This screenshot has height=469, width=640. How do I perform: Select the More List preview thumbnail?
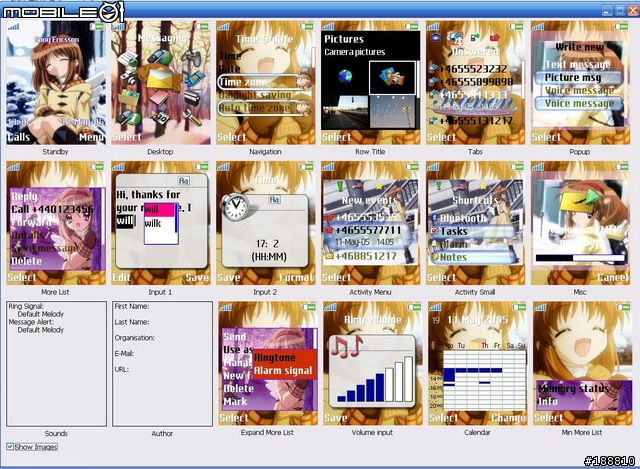pos(56,223)
